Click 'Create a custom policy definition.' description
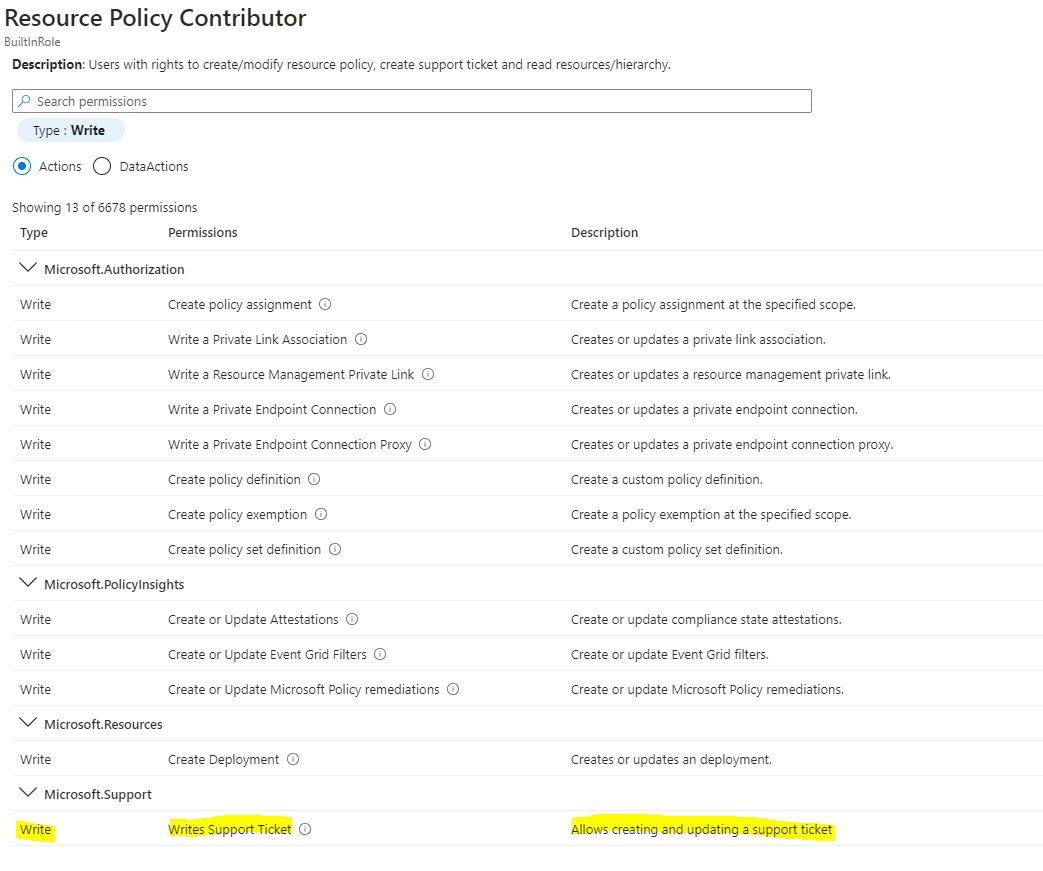This screenshot has height=871, width=1043. coord(667,480)
